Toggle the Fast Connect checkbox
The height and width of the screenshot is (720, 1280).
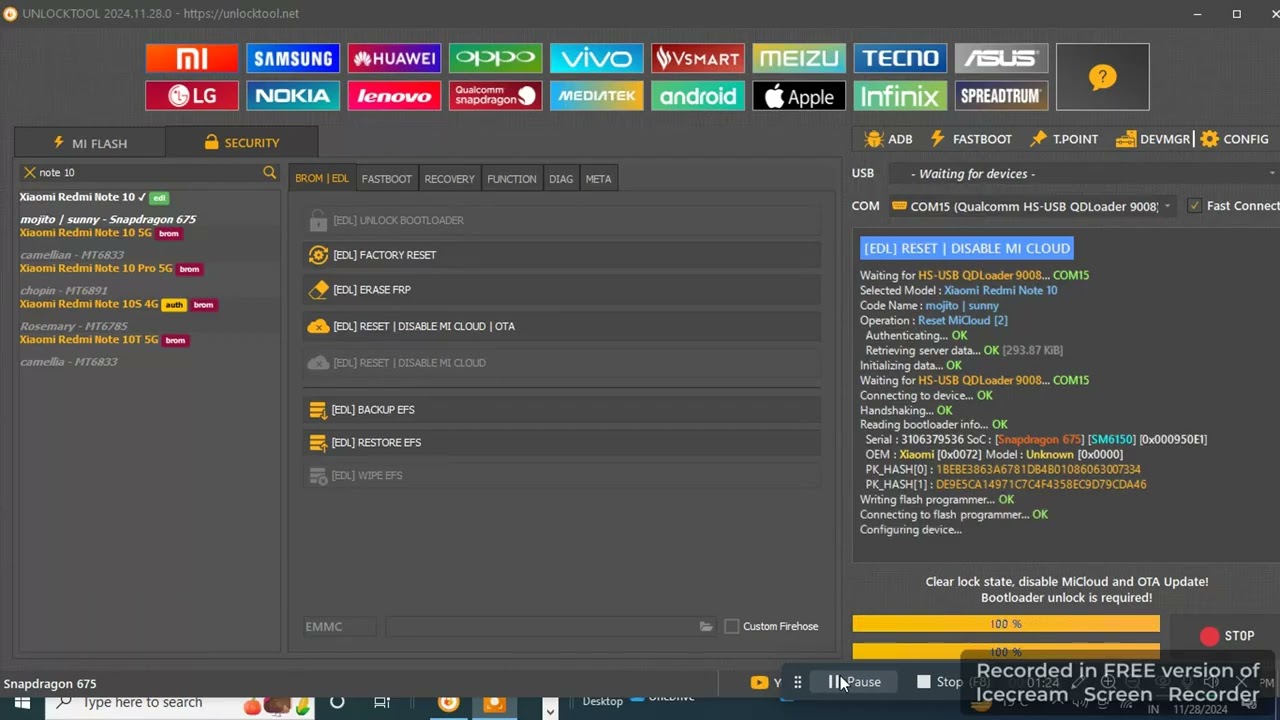(1195, 206)
